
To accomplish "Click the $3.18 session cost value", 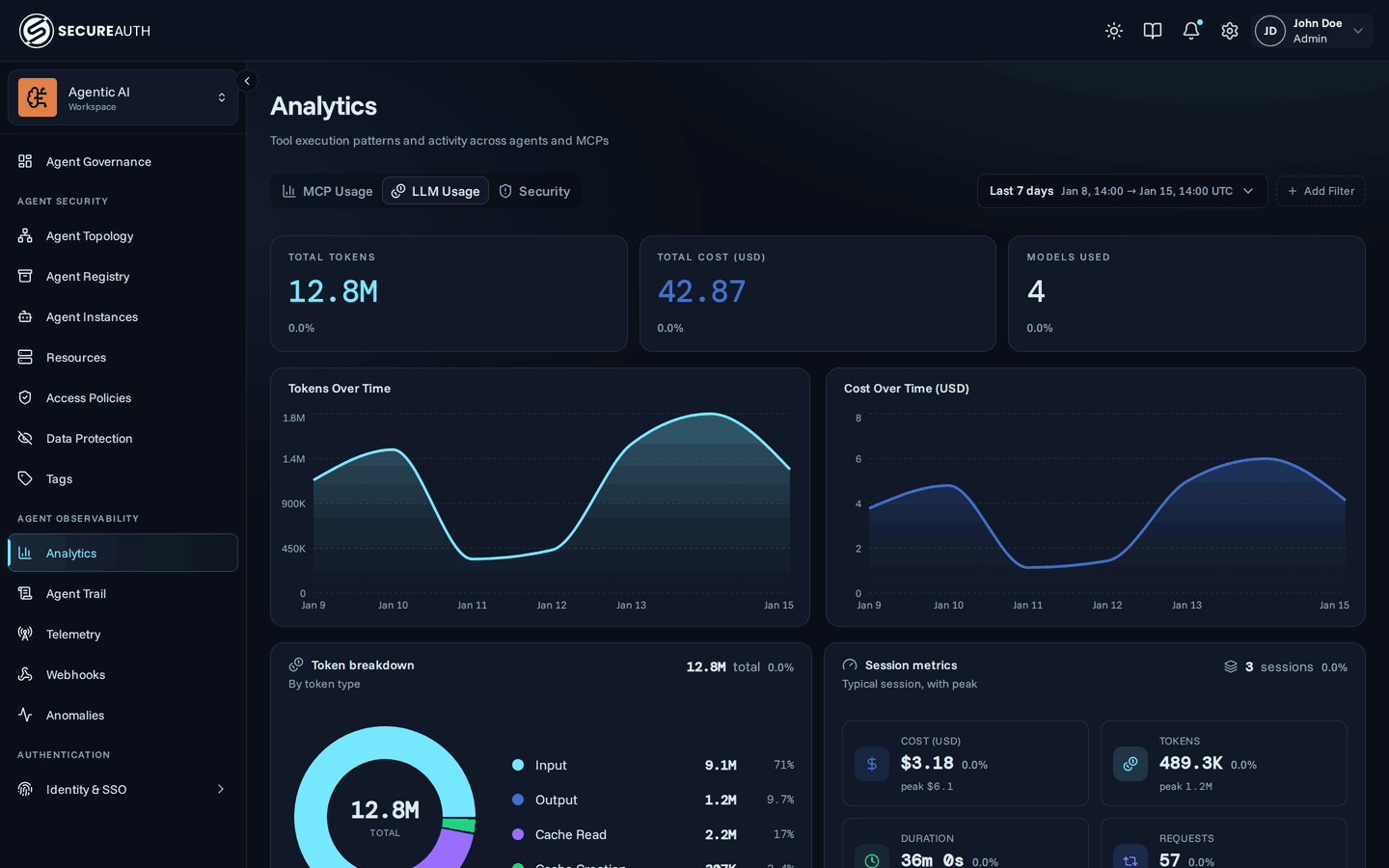I will [x=927, y=763].
